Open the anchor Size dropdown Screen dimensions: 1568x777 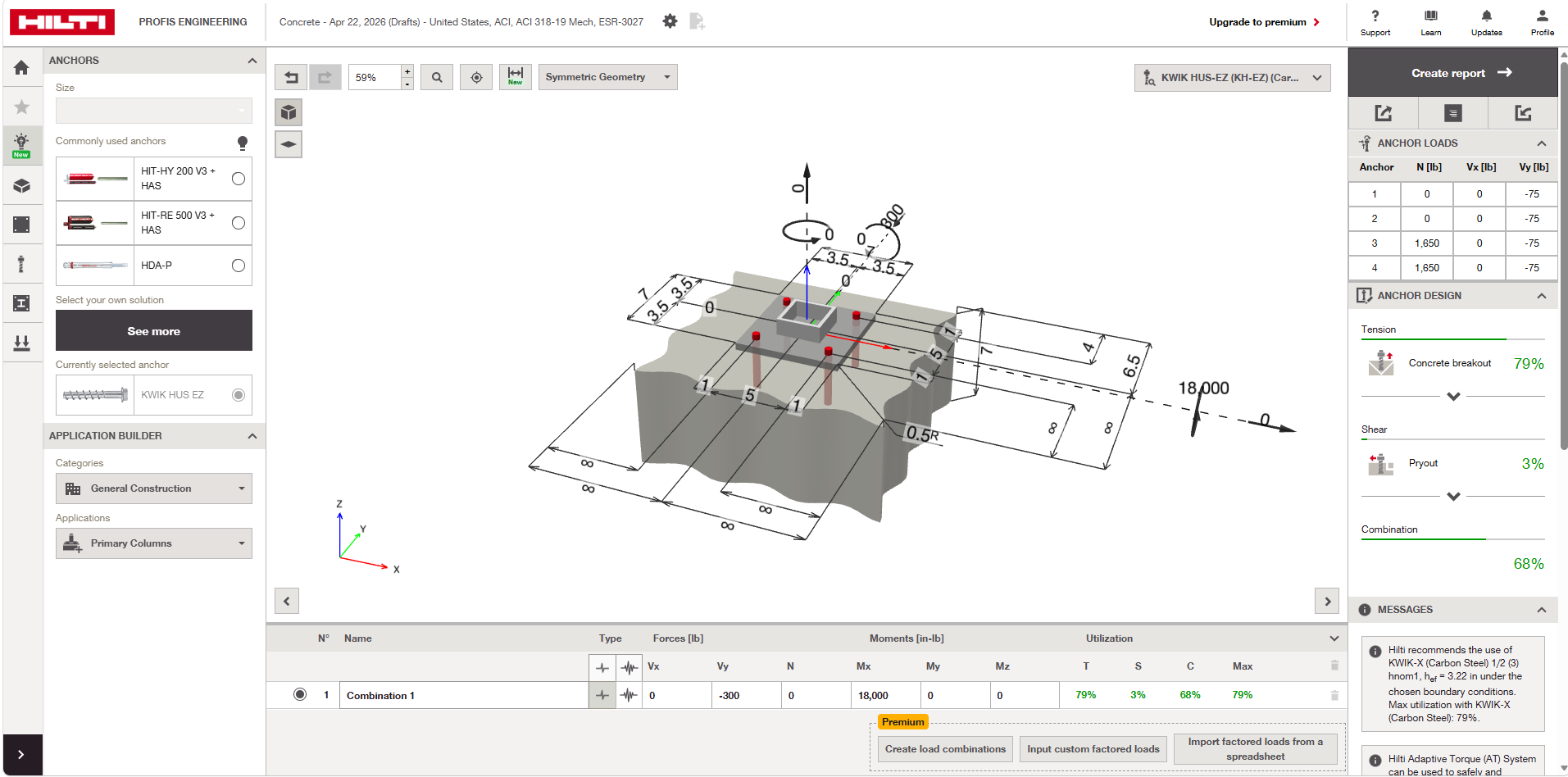click(154, 111)
